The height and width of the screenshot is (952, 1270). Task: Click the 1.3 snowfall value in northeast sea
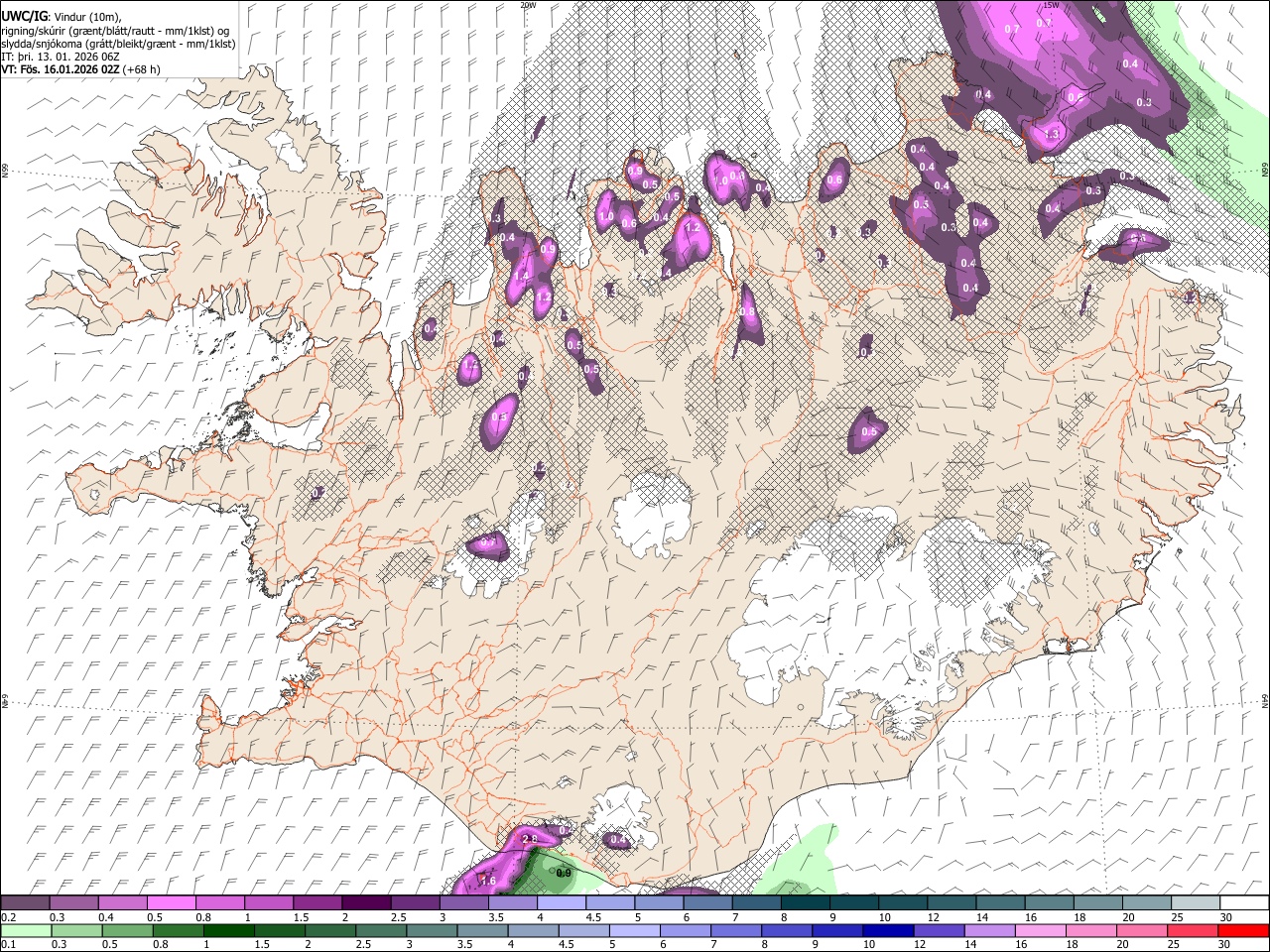tap(1052, 134)
